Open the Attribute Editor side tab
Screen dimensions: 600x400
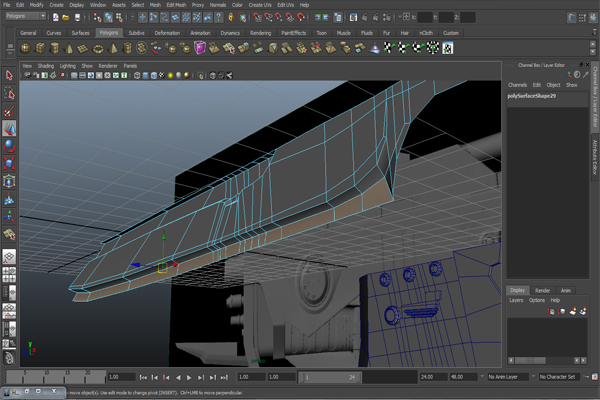(x=595, y=157)
